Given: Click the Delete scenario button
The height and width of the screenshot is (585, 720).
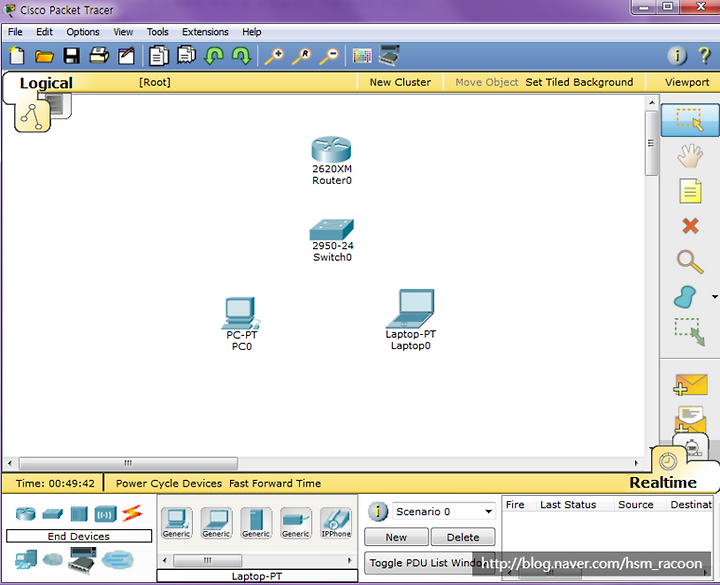Looking at the screenshot, I should (x=463, y=537).
